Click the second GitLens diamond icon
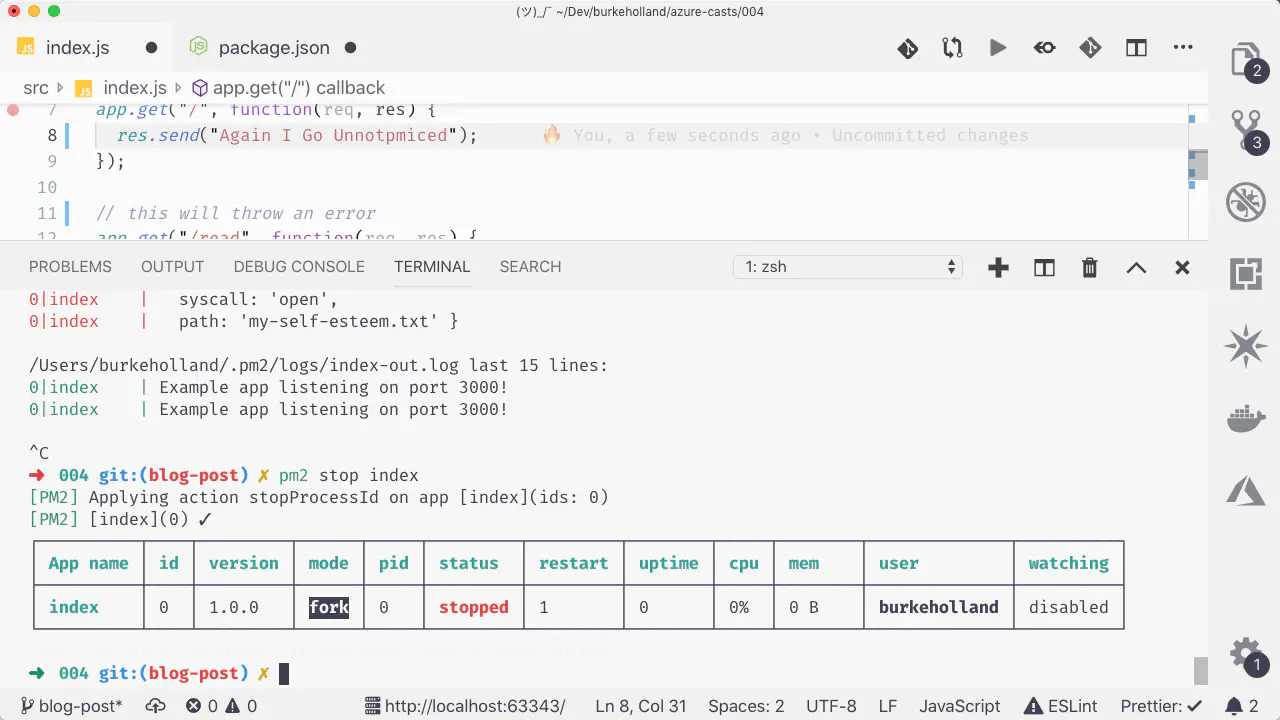Screen dimensions: 1280x720 coord(1090,47)
